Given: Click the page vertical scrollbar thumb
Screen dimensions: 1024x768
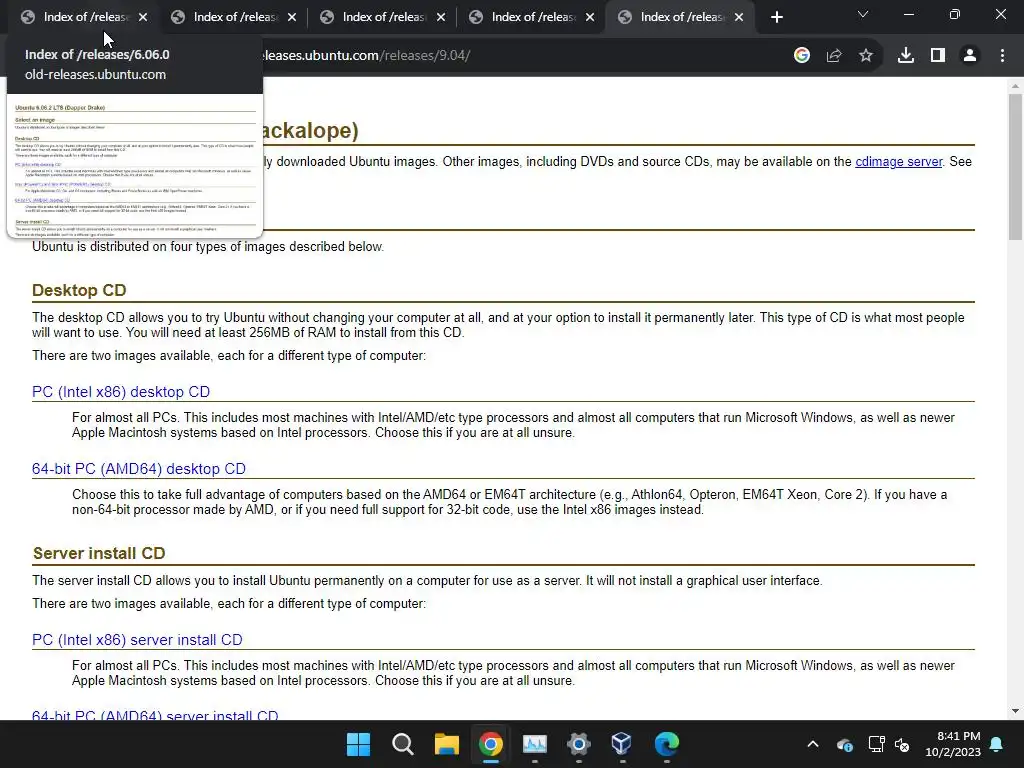Looking at the screenshot, I should (x=1015, y=167).
